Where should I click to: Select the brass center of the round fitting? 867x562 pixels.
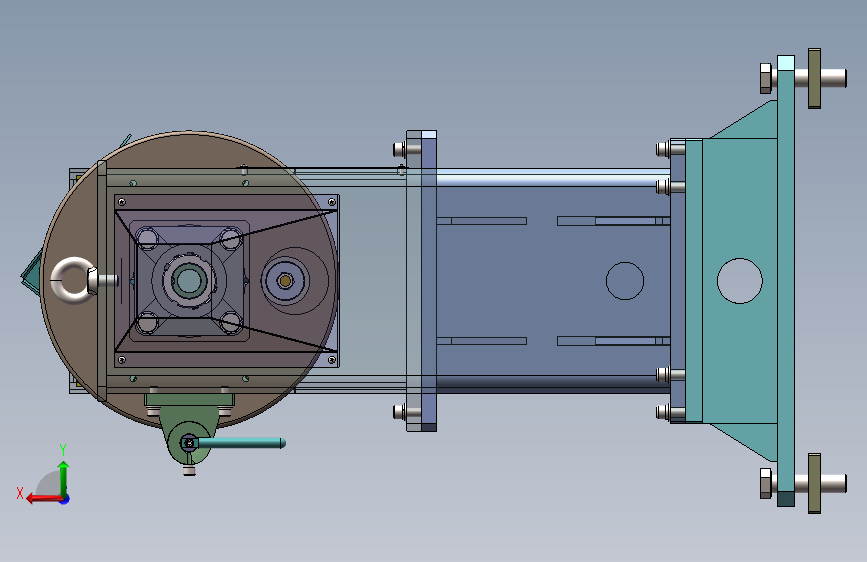click(x=285, y=281)
